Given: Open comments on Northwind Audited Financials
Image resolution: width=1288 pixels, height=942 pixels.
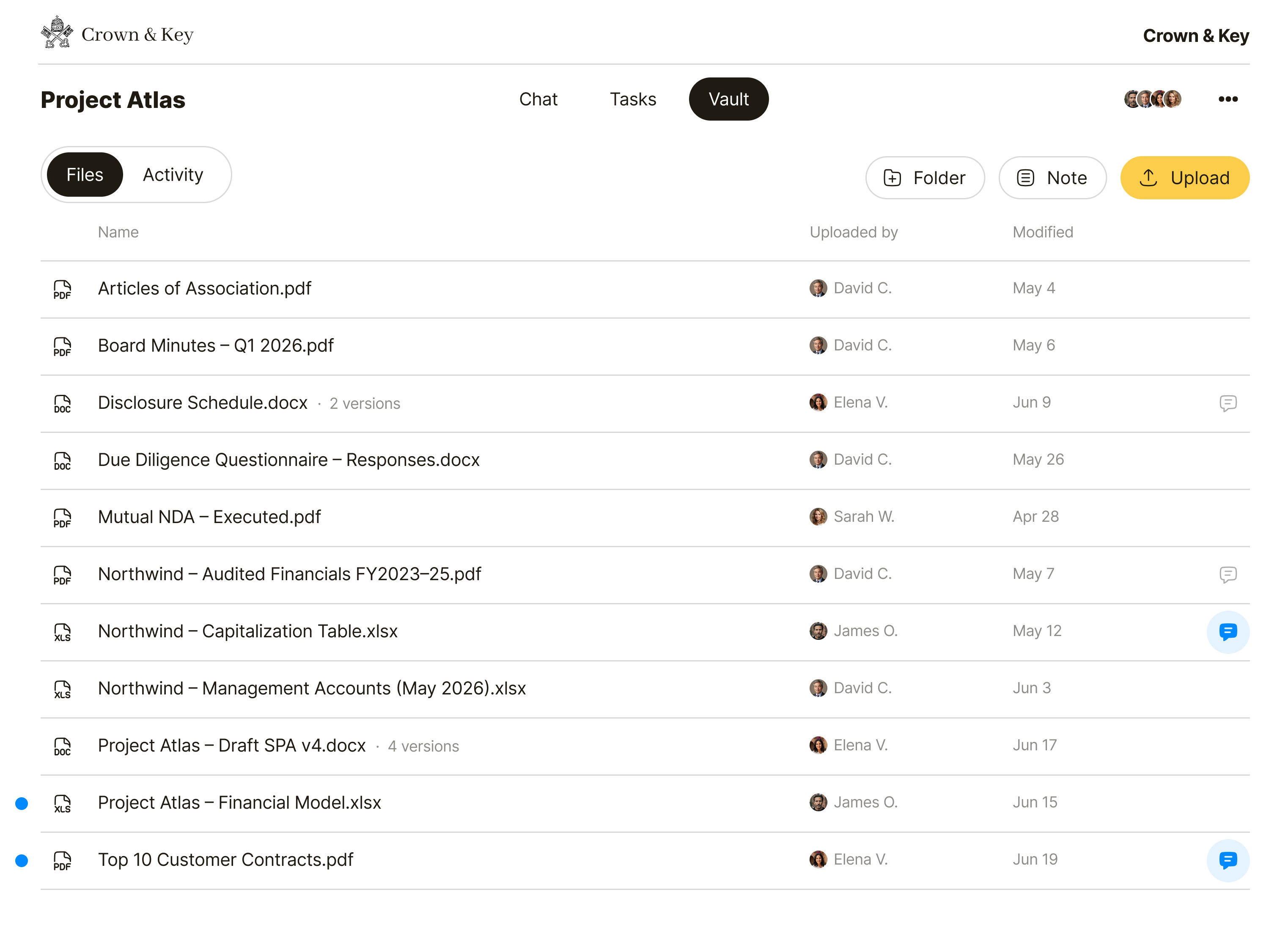Looking at the screenshot, I should (1228, 574).
